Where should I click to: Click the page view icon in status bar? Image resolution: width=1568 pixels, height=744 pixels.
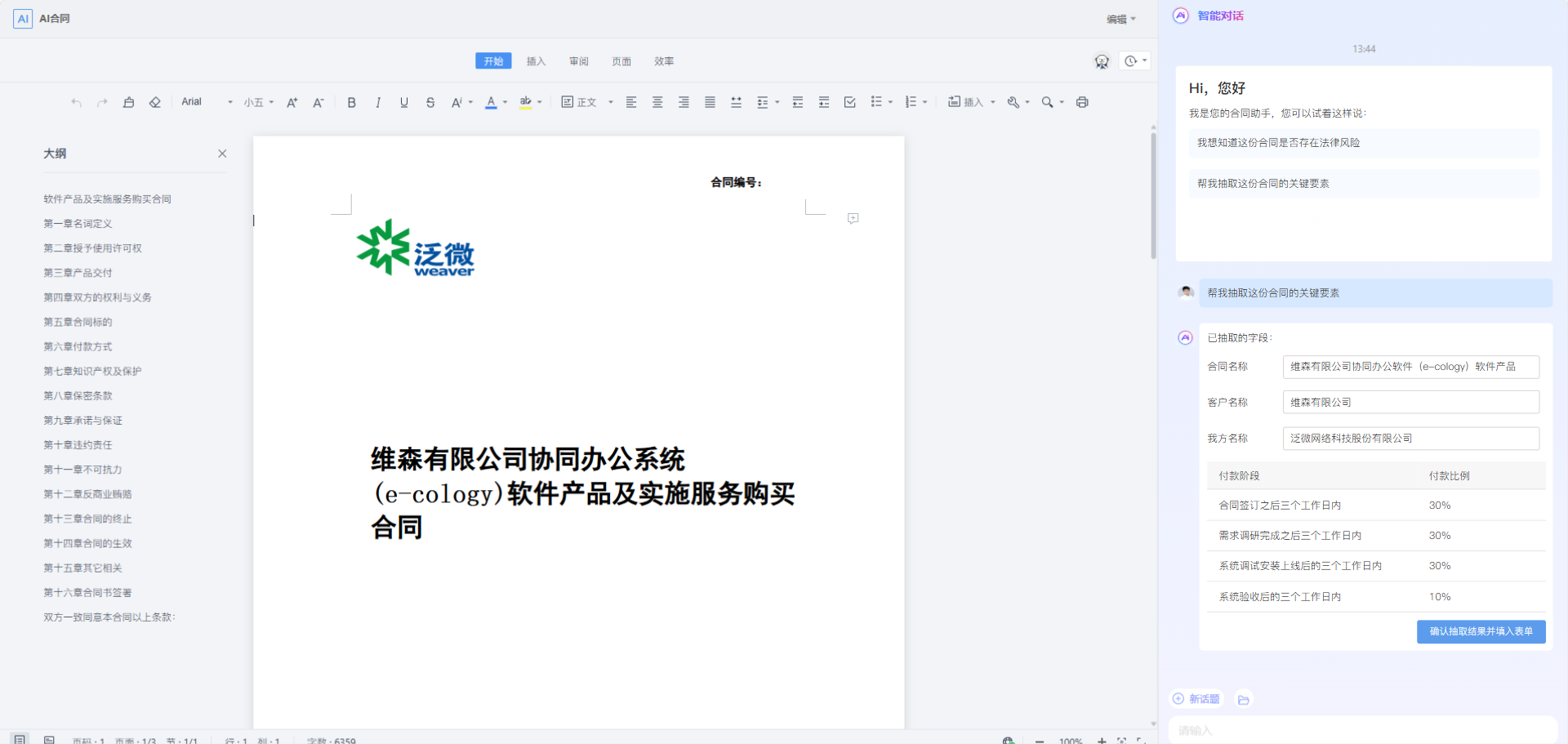coord(20,740)
